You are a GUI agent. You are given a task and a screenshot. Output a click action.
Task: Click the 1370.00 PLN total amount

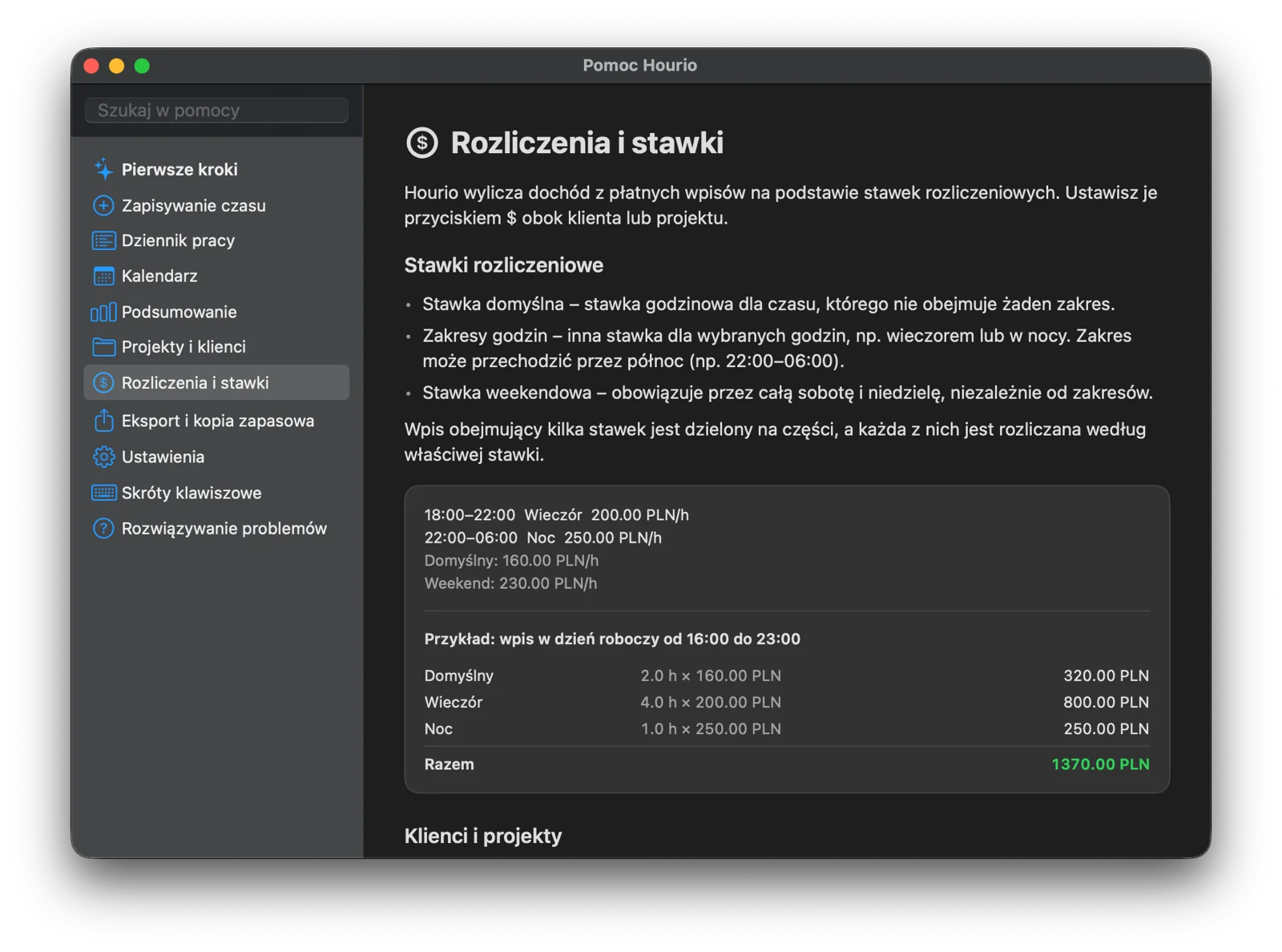click(x=1100, y=764)
